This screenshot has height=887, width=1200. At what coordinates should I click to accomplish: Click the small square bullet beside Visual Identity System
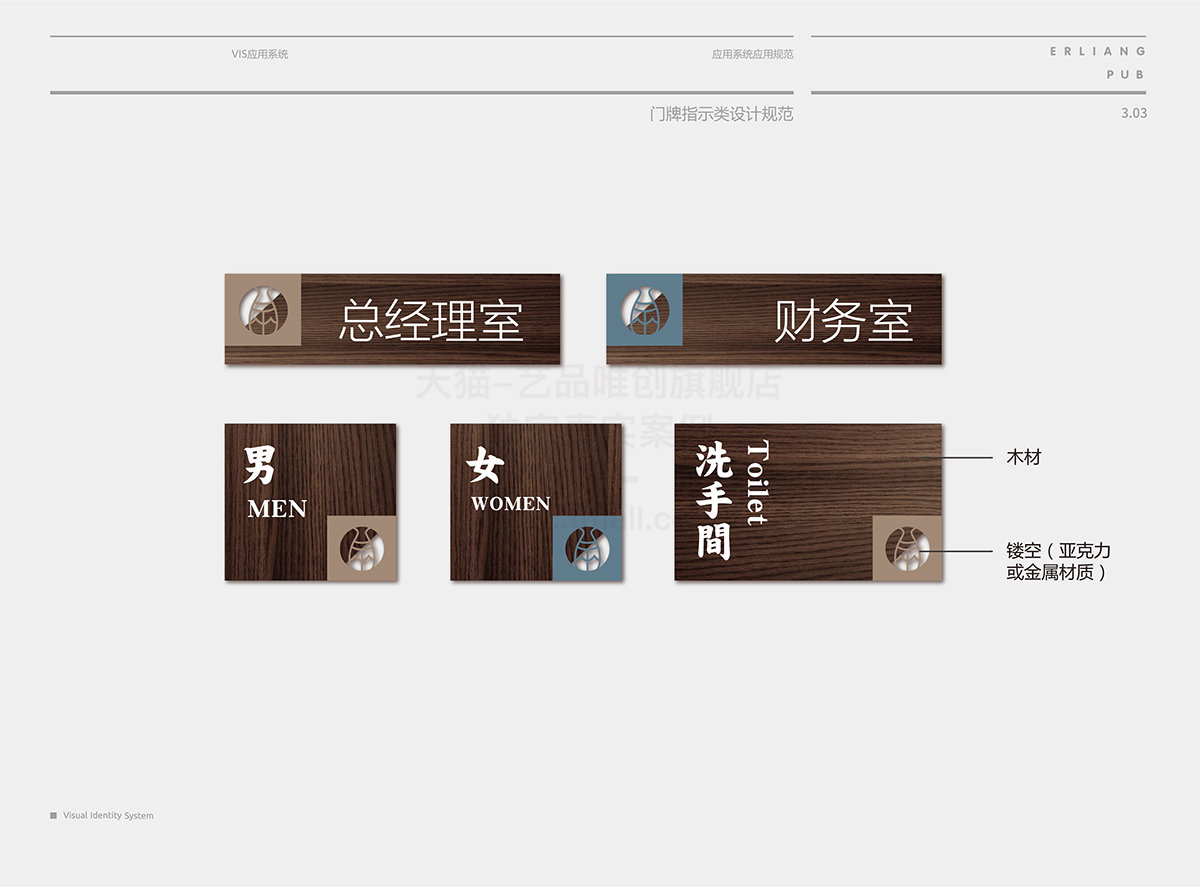(53, 815)
